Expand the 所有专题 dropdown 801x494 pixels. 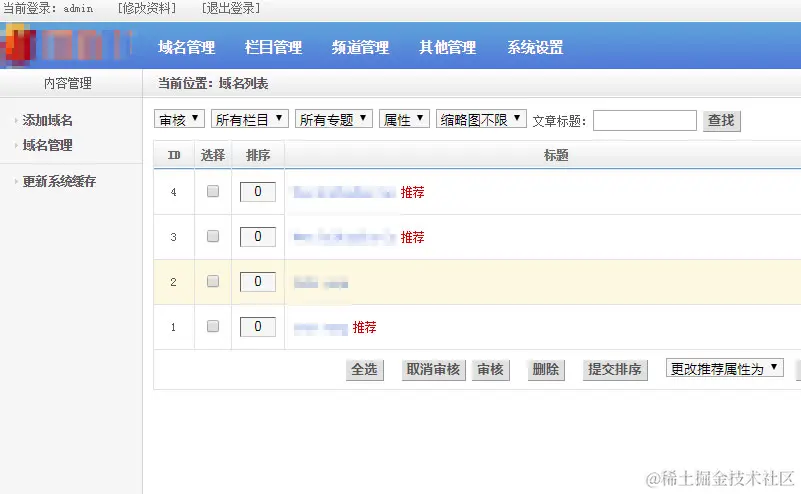point(334,120)
